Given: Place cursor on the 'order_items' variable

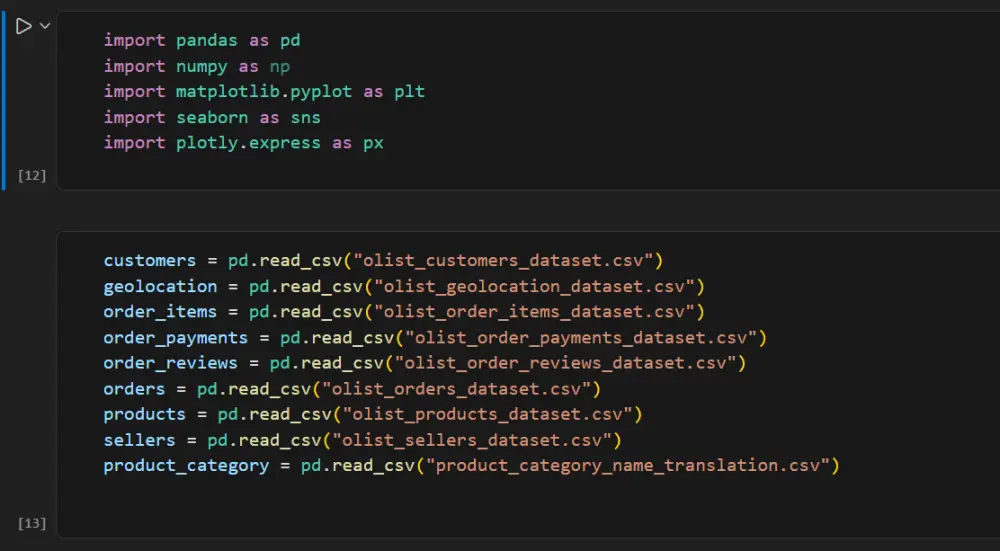Looking at the screenshot, I should coord(160,312).
